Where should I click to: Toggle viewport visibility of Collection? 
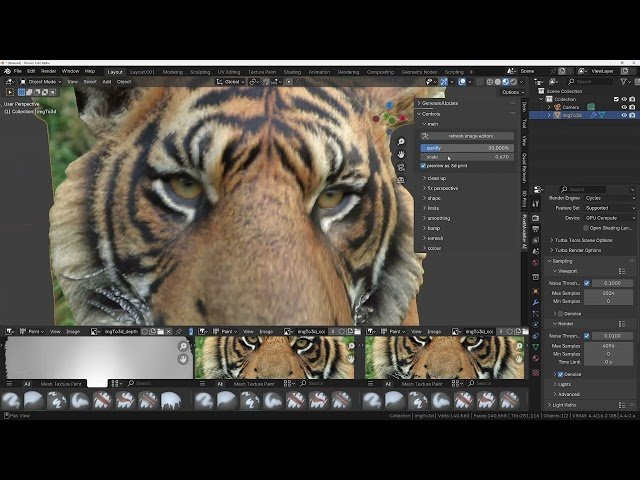[624, 99]
